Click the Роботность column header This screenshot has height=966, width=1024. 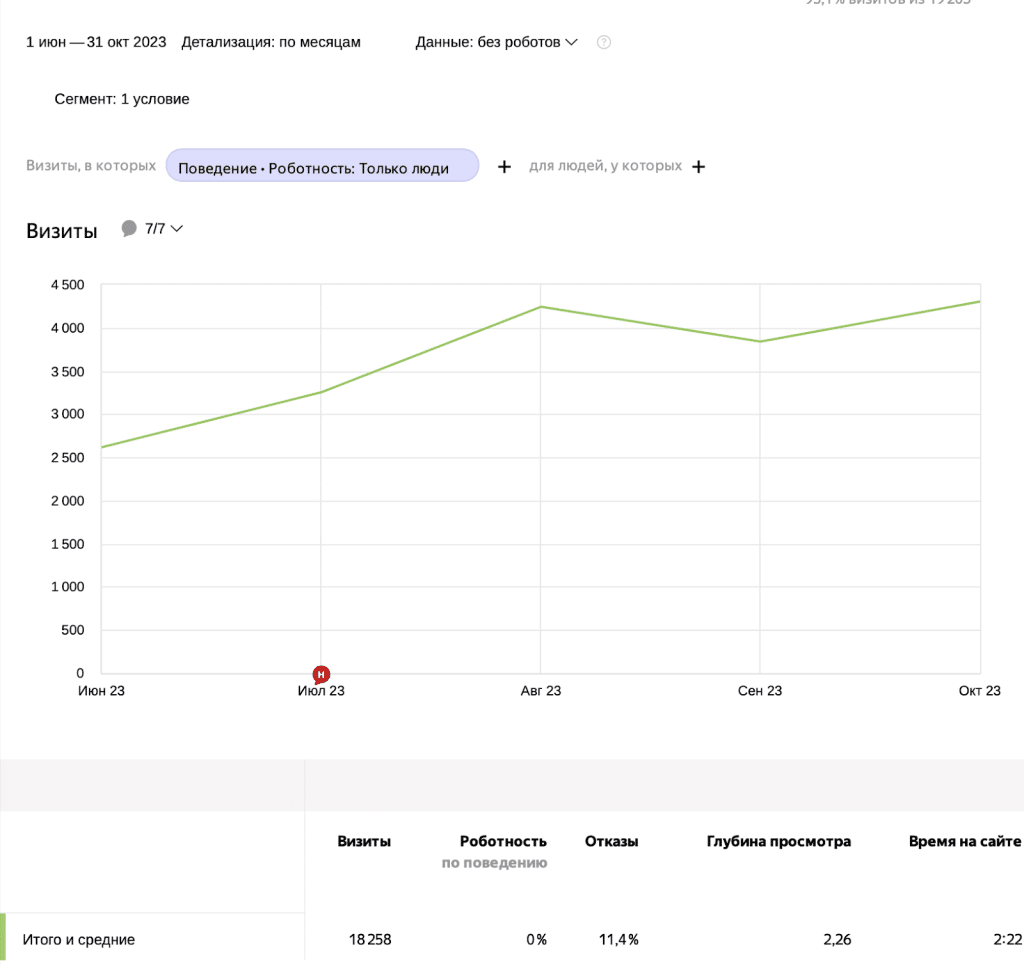pos(502,841)
